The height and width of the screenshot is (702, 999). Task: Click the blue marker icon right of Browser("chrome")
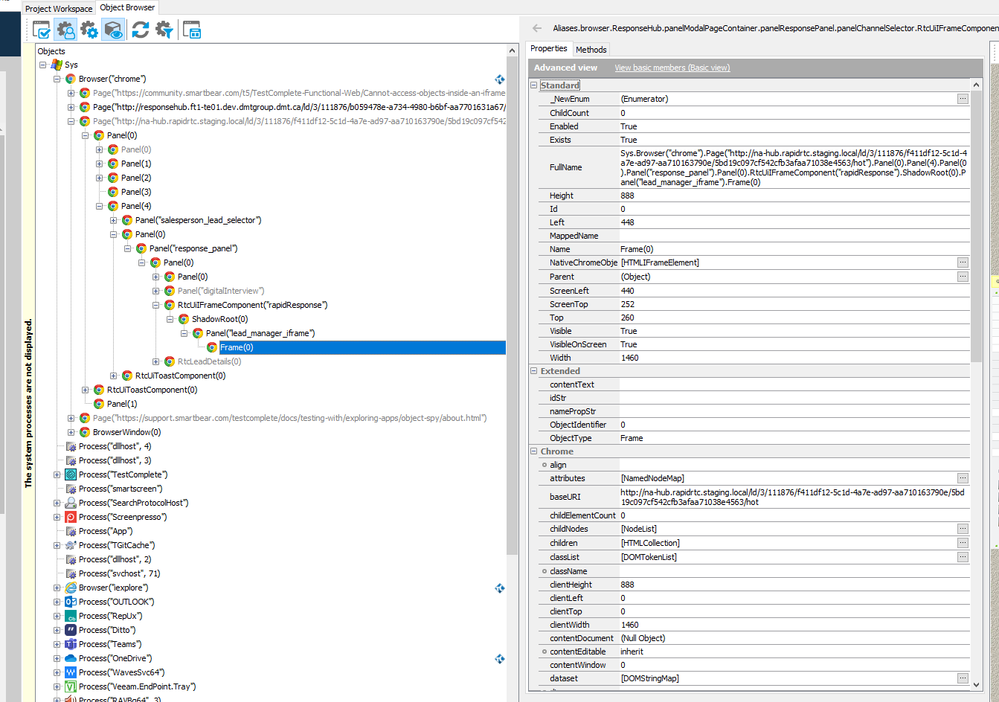(x=499, y=79)
